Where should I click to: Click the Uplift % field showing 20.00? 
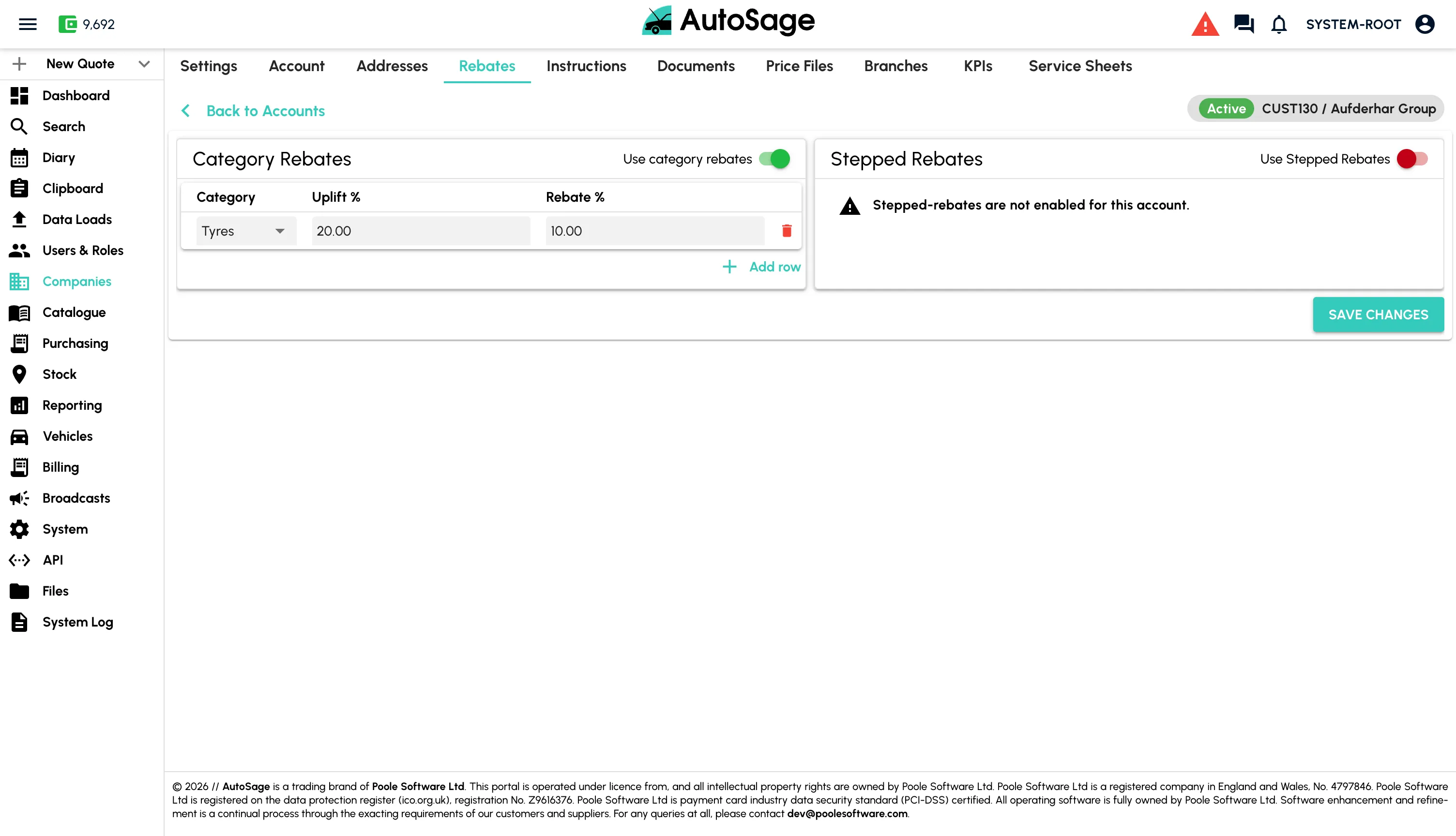421,231
